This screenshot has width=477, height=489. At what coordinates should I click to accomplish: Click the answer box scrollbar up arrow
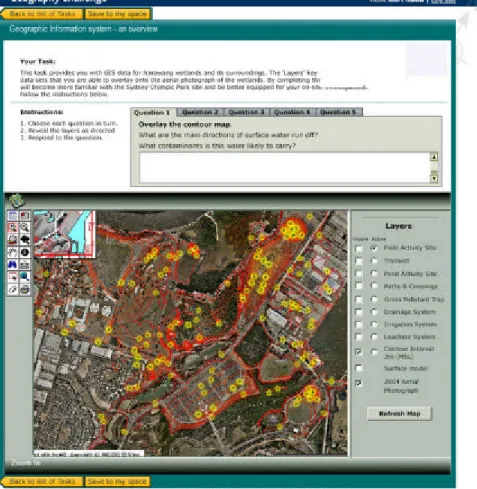(x=434, y=157)
